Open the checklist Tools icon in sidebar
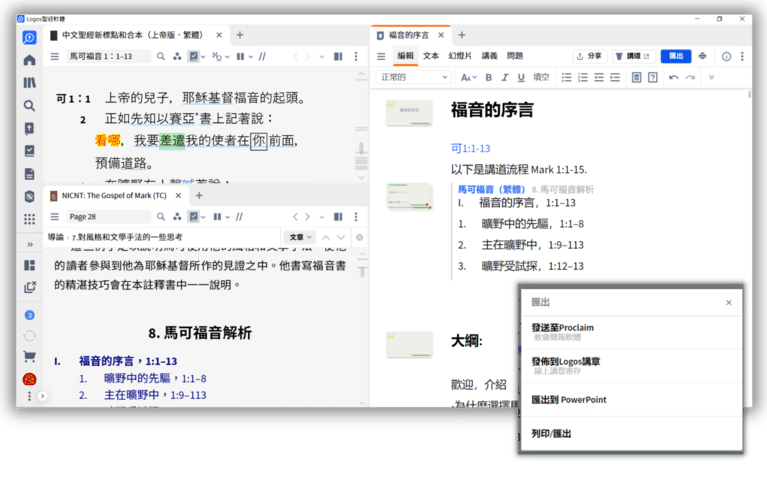This screenshot has height=479, width=767. click(29, 151)
